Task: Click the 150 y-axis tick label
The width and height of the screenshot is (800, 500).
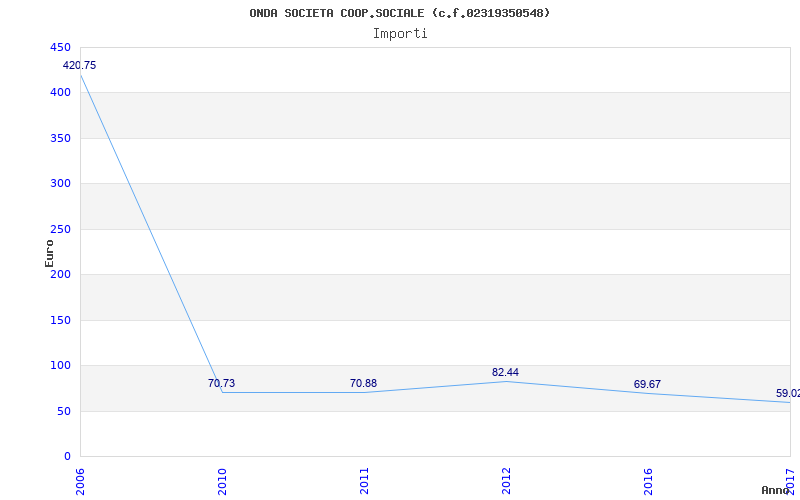Action: click(60, 320)
